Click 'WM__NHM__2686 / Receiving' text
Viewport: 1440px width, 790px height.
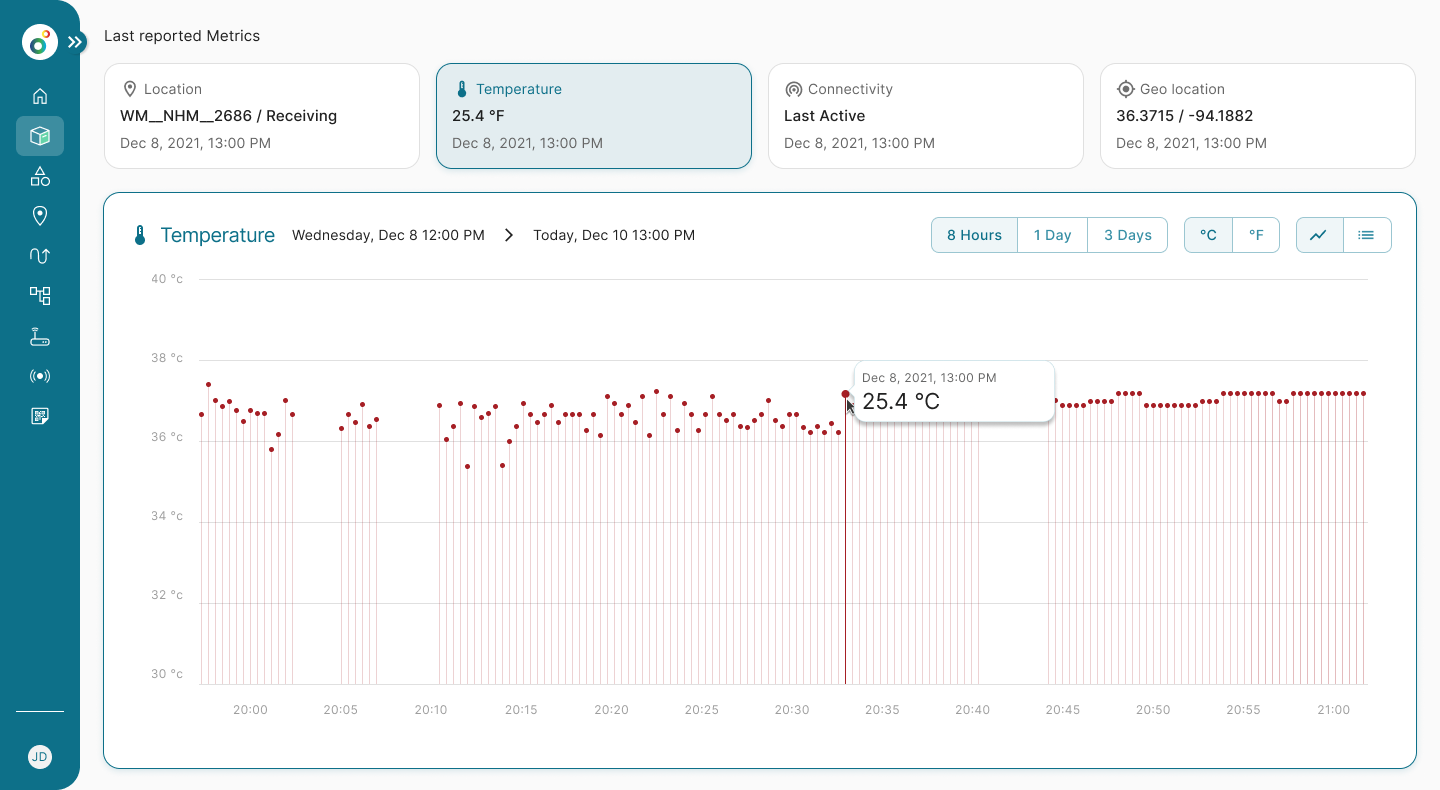tap(228, 116)
